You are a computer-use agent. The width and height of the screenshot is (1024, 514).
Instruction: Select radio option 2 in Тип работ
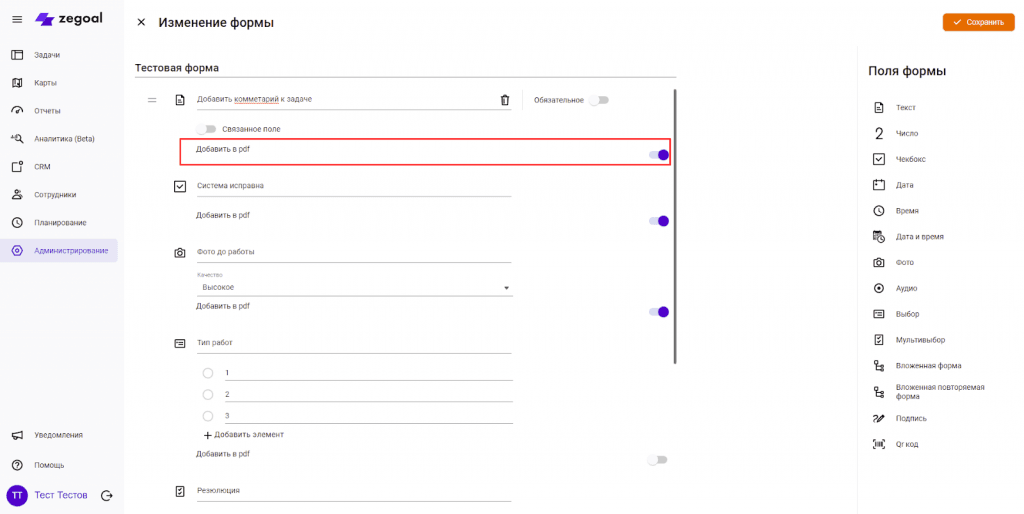coord(208,394)
